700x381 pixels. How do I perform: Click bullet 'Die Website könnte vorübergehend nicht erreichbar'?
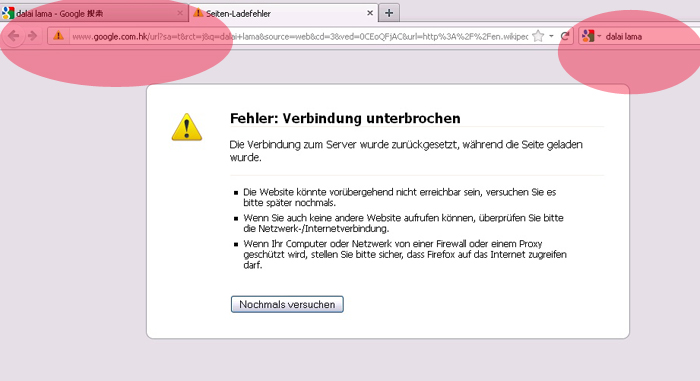400,197
